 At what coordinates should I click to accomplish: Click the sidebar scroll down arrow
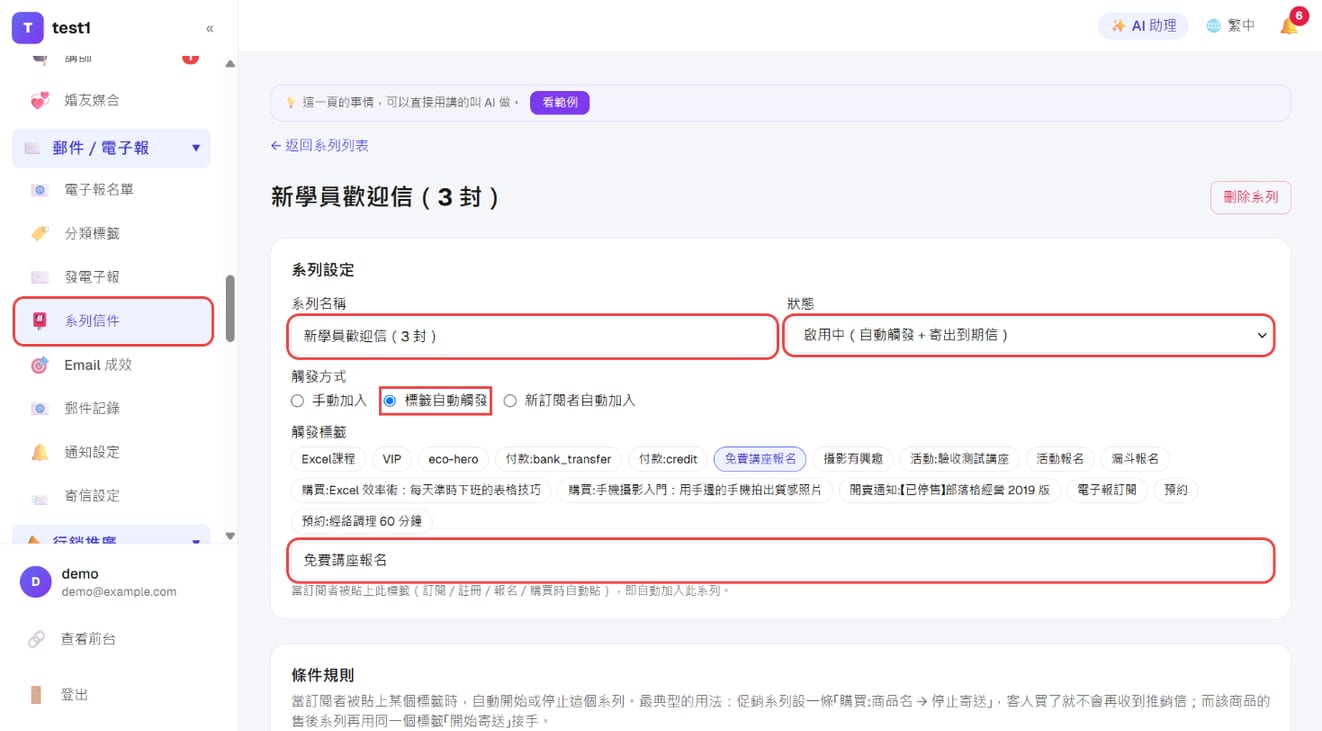(x=230, y=536)
